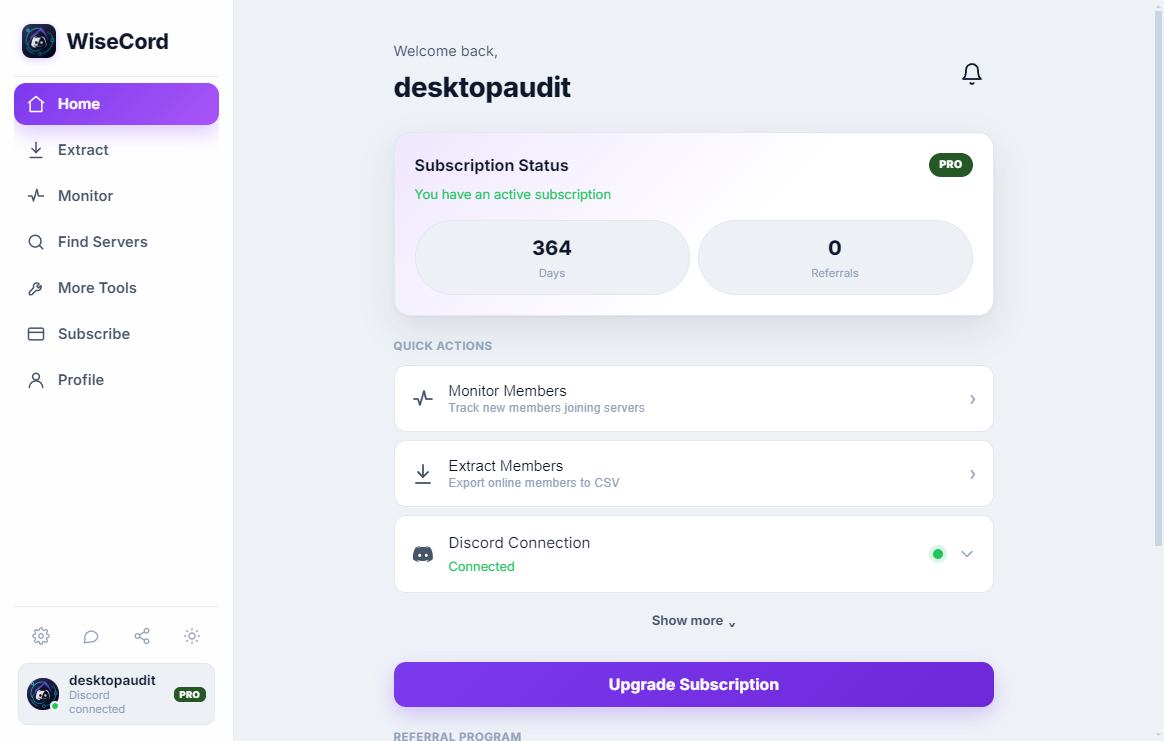Navigate to Find Servers

[117, 242]
